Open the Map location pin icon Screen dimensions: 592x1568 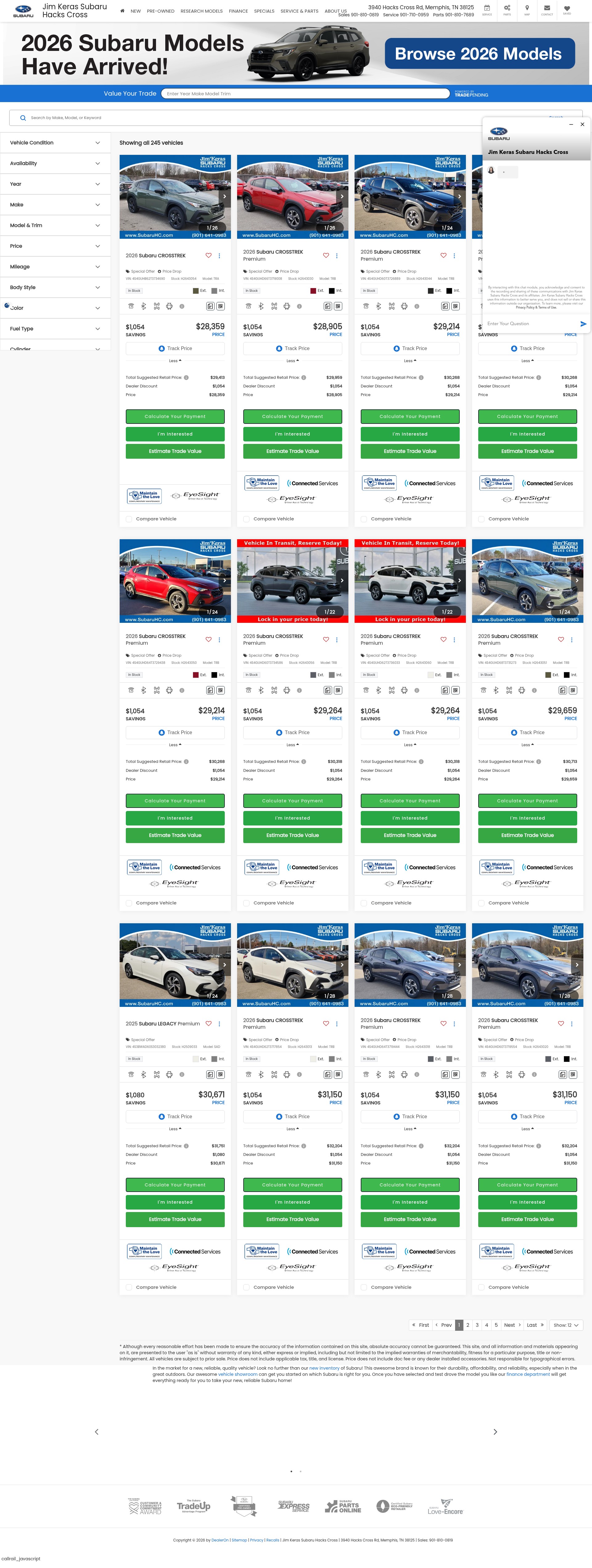pyautogui.click(x=527, y=9)
